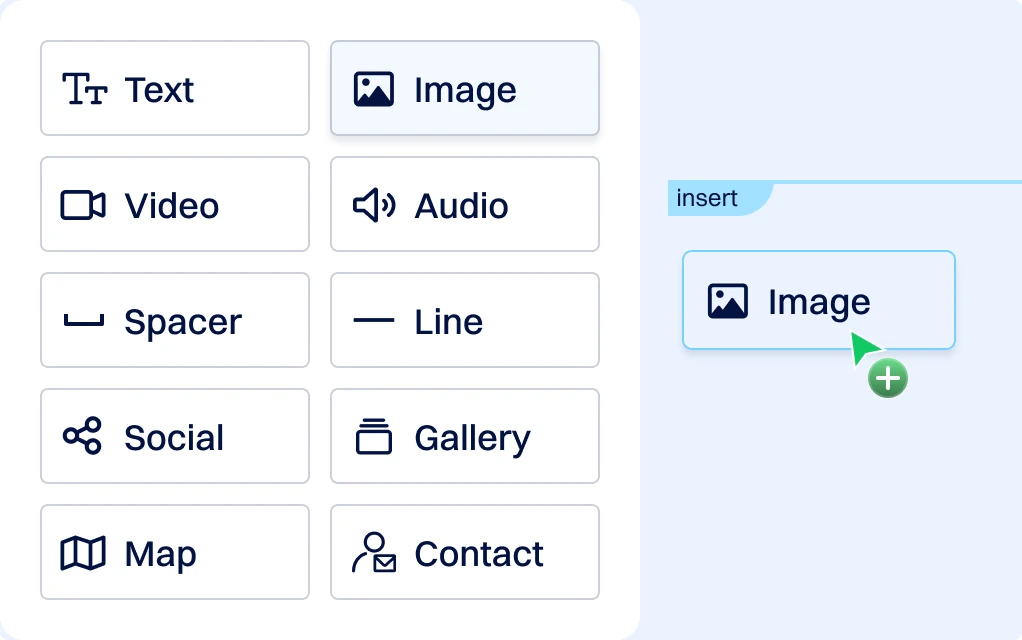This screenshot has width=1022, height=640.
Task: Click the blue insert drop line
Action: coord(900,182)
